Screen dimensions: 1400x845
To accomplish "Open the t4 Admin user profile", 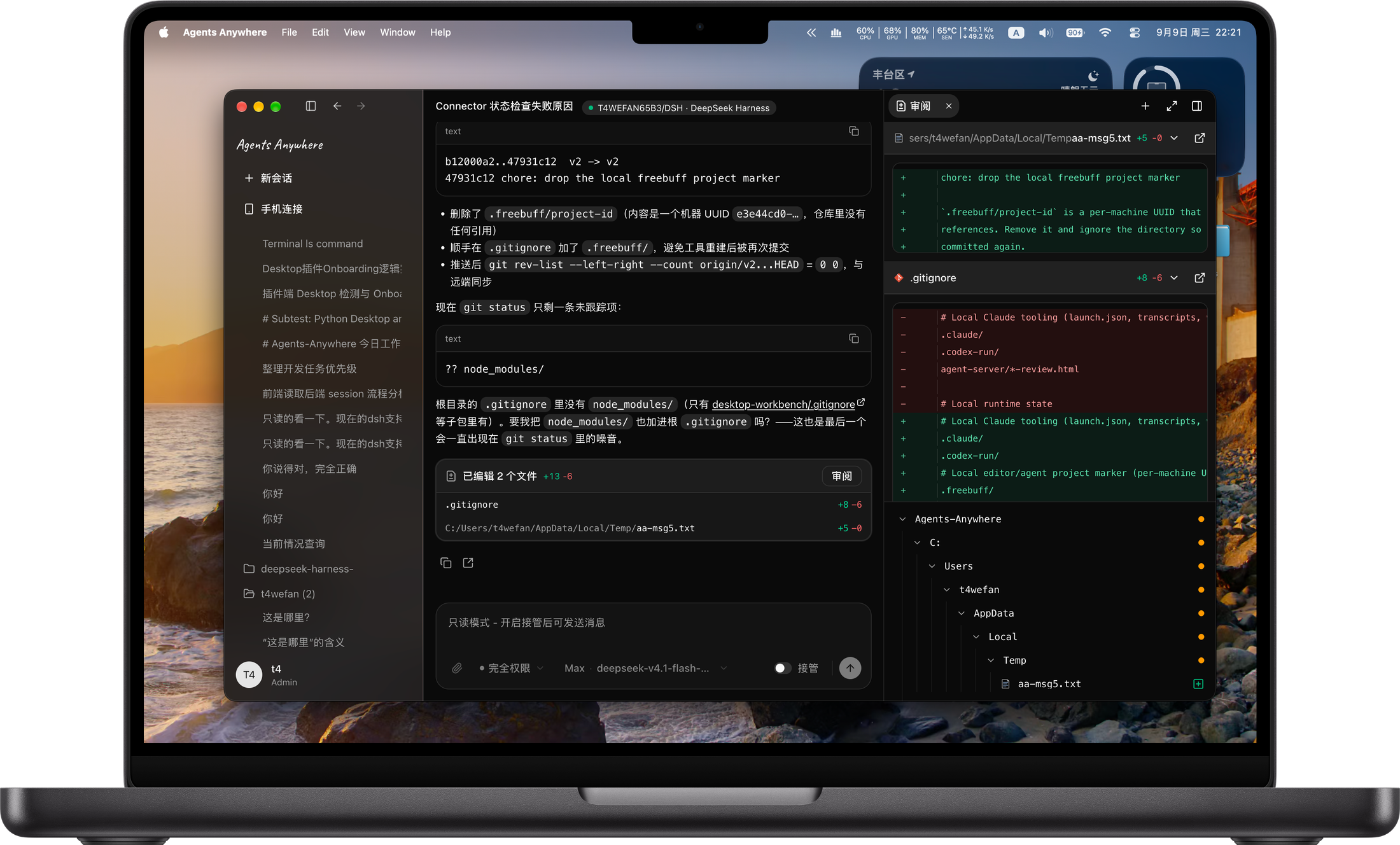I will [267, 674].
